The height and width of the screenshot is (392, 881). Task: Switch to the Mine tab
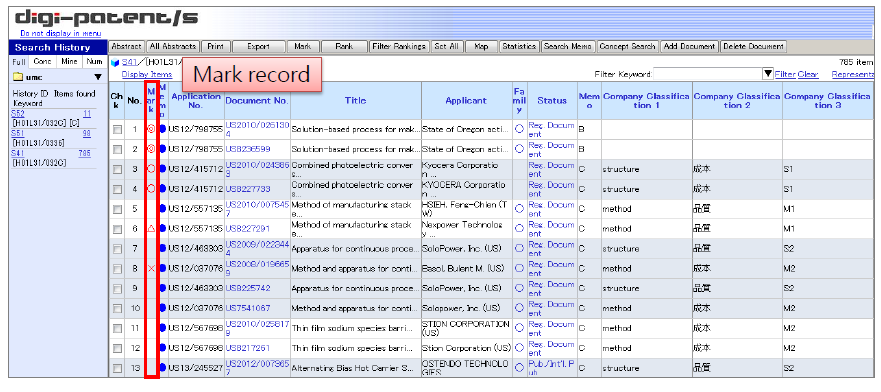click(x=69, y=62)
